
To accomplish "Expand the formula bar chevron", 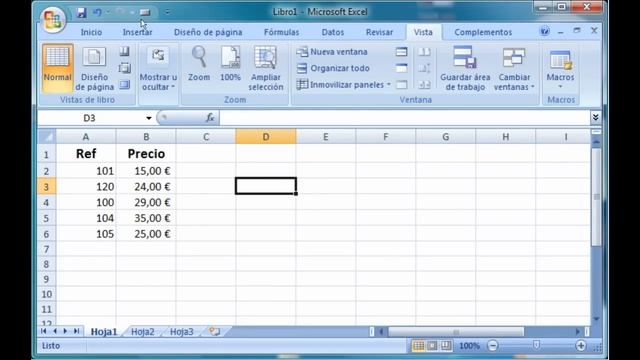I will 596,118.
